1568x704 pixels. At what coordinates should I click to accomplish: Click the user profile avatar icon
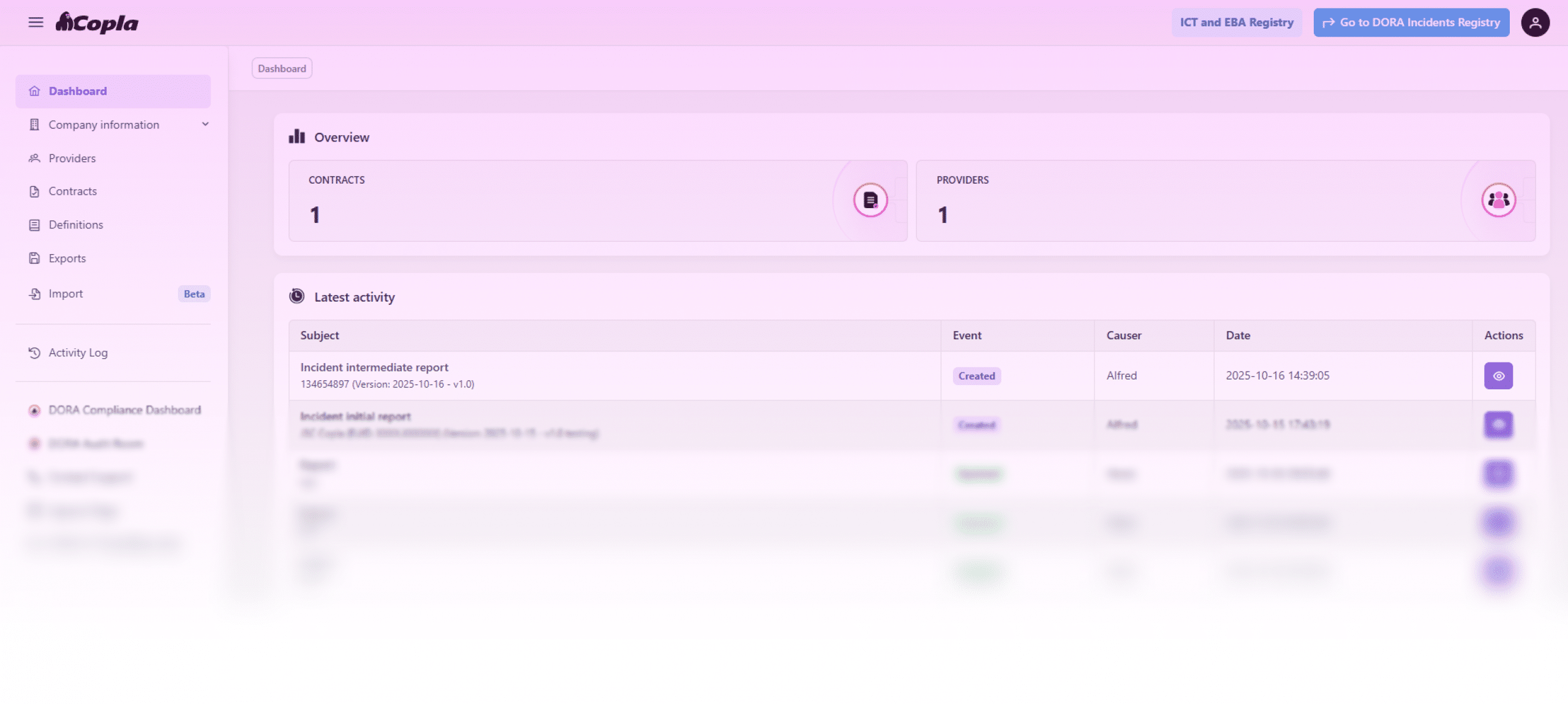click(1535, 23)
